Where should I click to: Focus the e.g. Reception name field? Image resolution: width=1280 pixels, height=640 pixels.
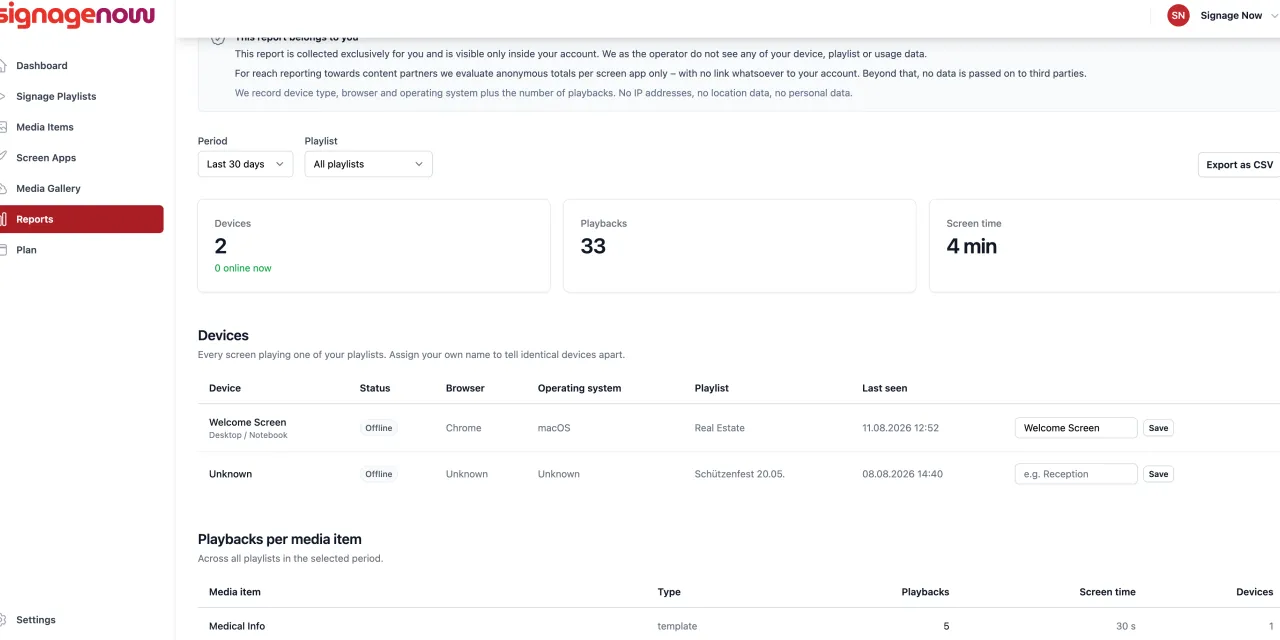coord(1076,474)
